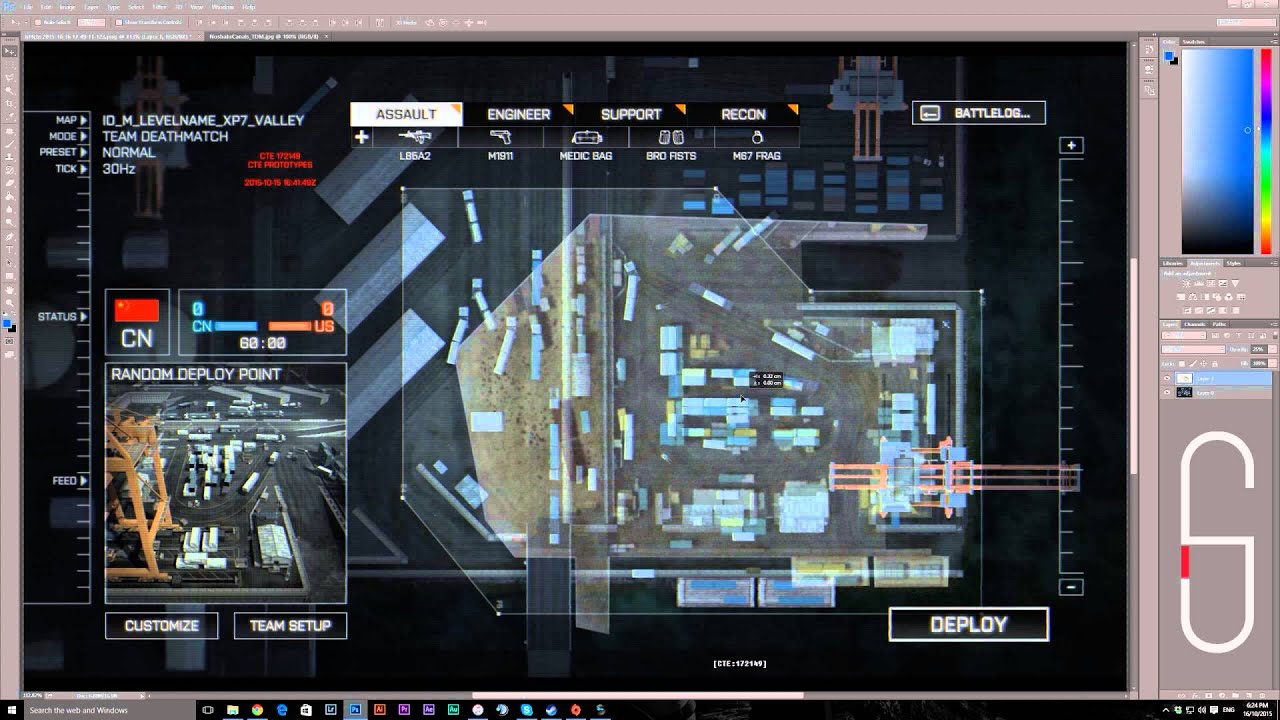
Task: Select the Layer 1 thumbnail
Action: [1184, 378]
